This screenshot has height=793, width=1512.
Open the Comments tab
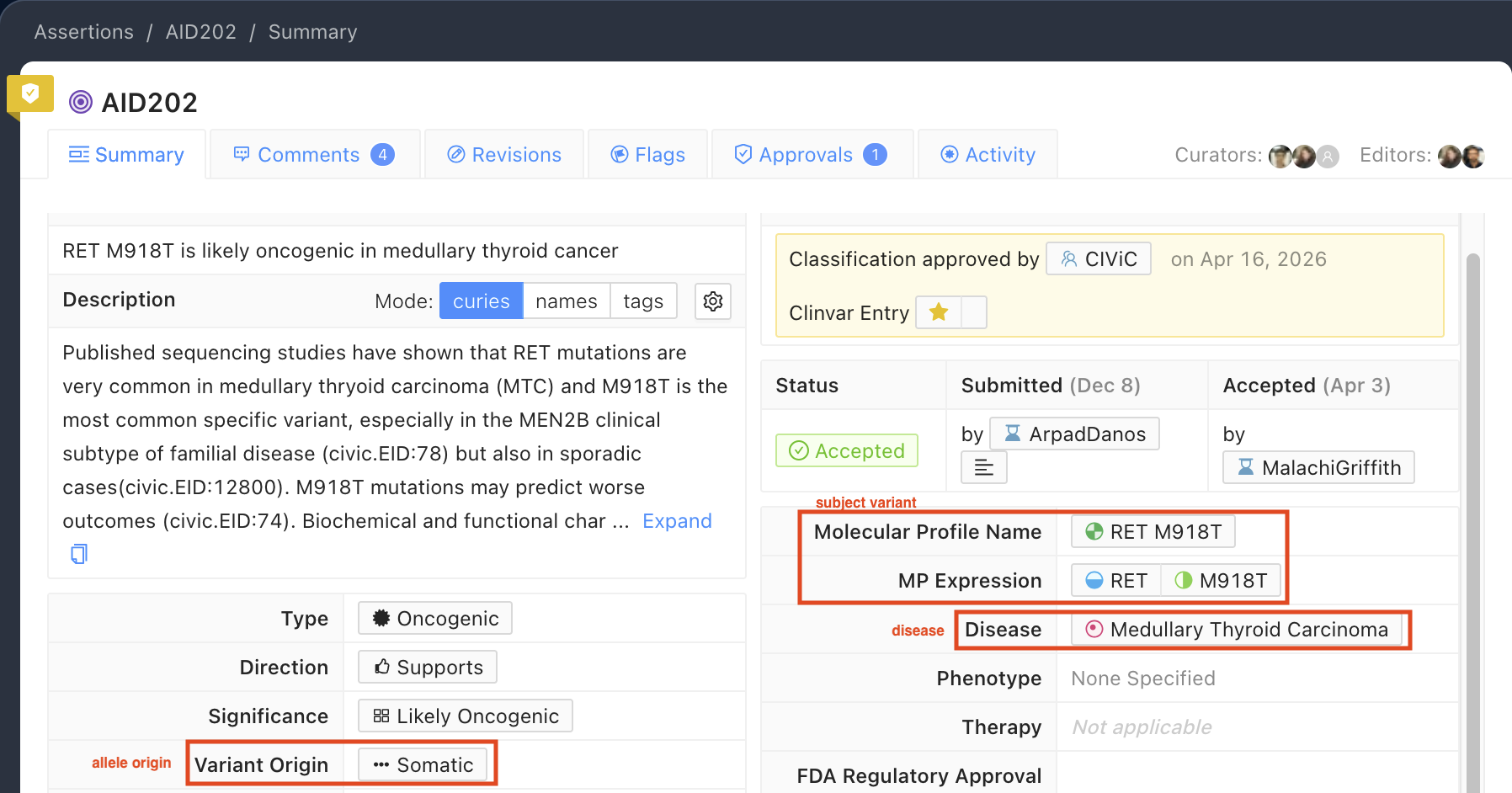pyautogui.click(x=315, y=155)
